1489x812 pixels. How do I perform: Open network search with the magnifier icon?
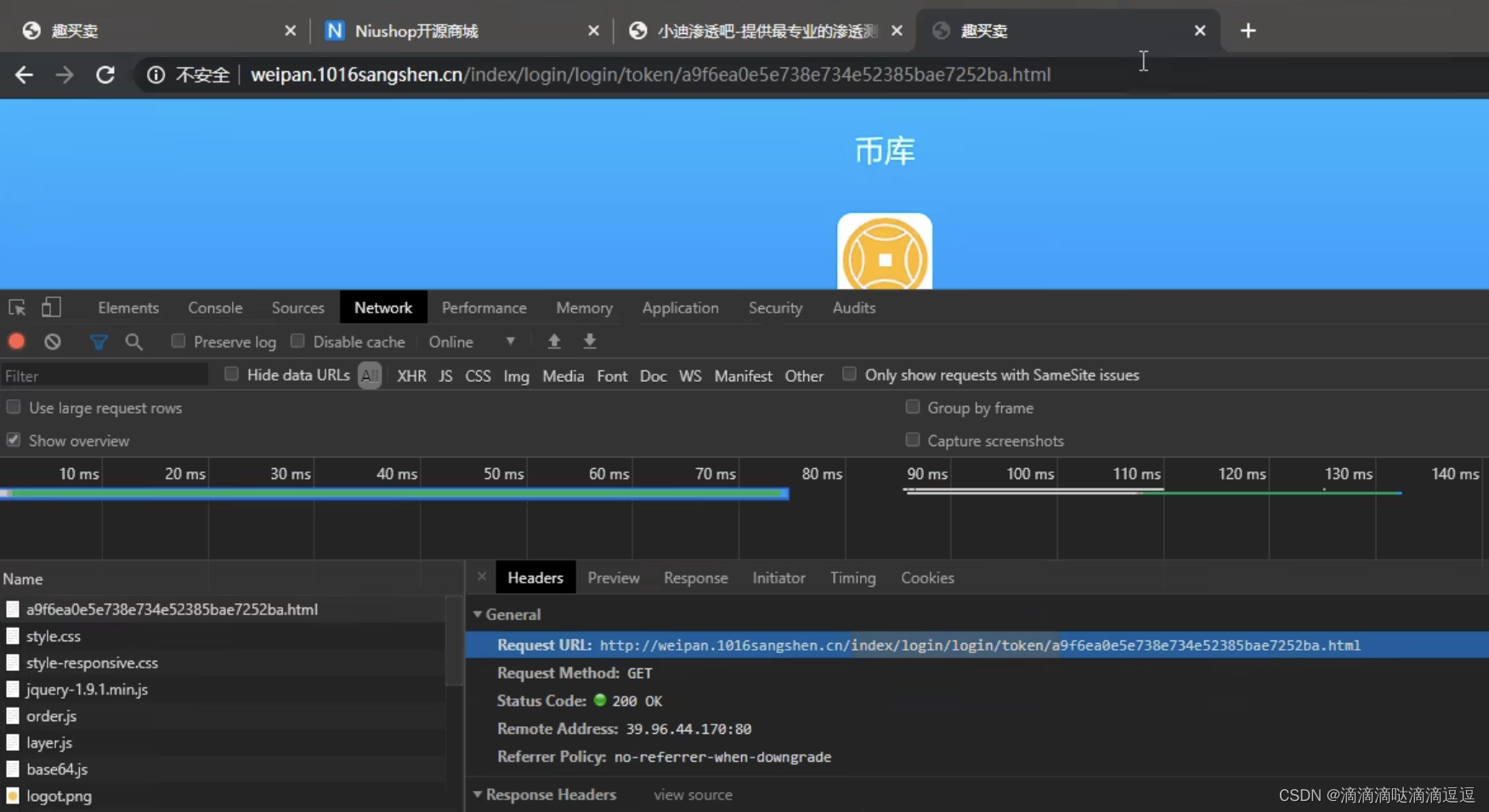pyautogui.click(x=133, y=341)
